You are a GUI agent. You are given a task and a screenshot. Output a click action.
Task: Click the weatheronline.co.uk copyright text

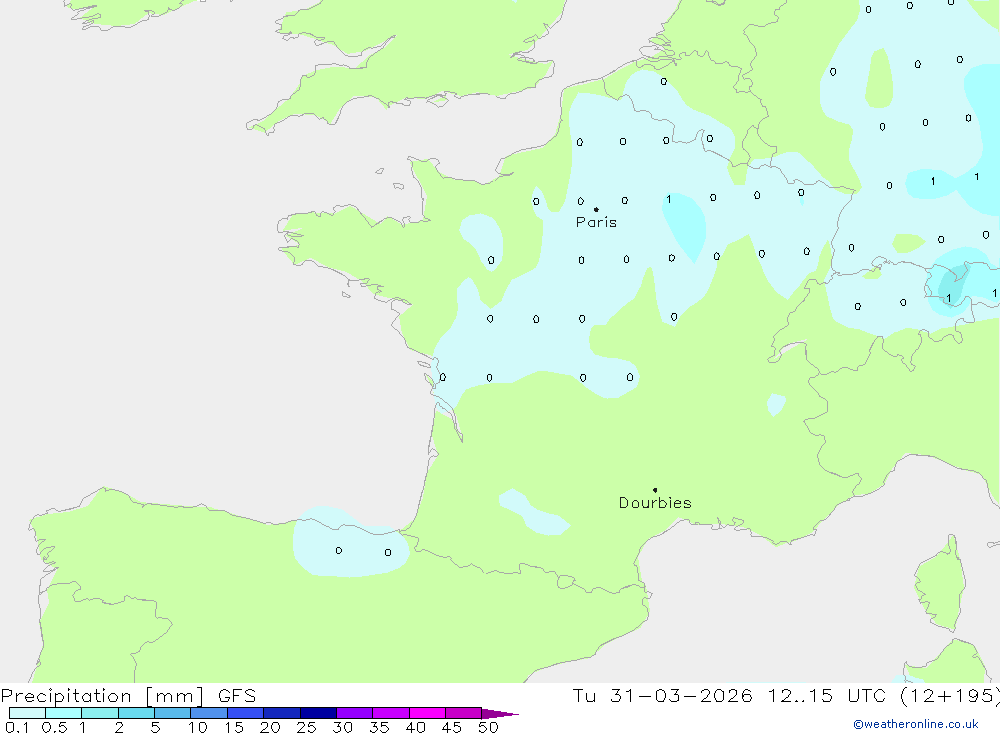point(916,724)
